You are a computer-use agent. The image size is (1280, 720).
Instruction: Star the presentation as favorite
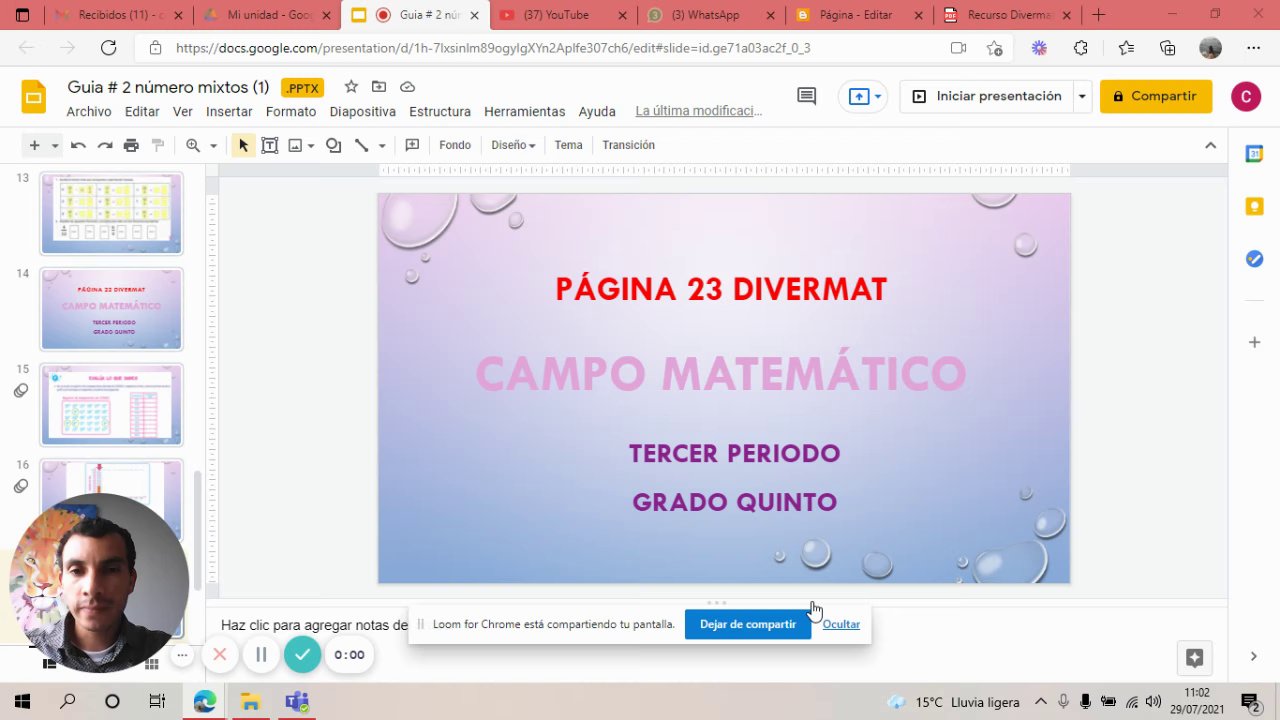[351, 87]
